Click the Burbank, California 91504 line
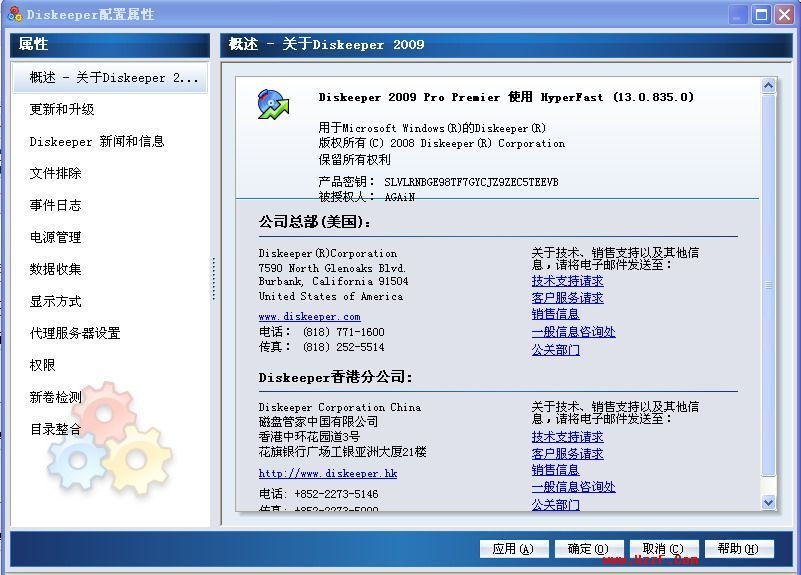This screenshot has height=575, width=801. (333, 281)
